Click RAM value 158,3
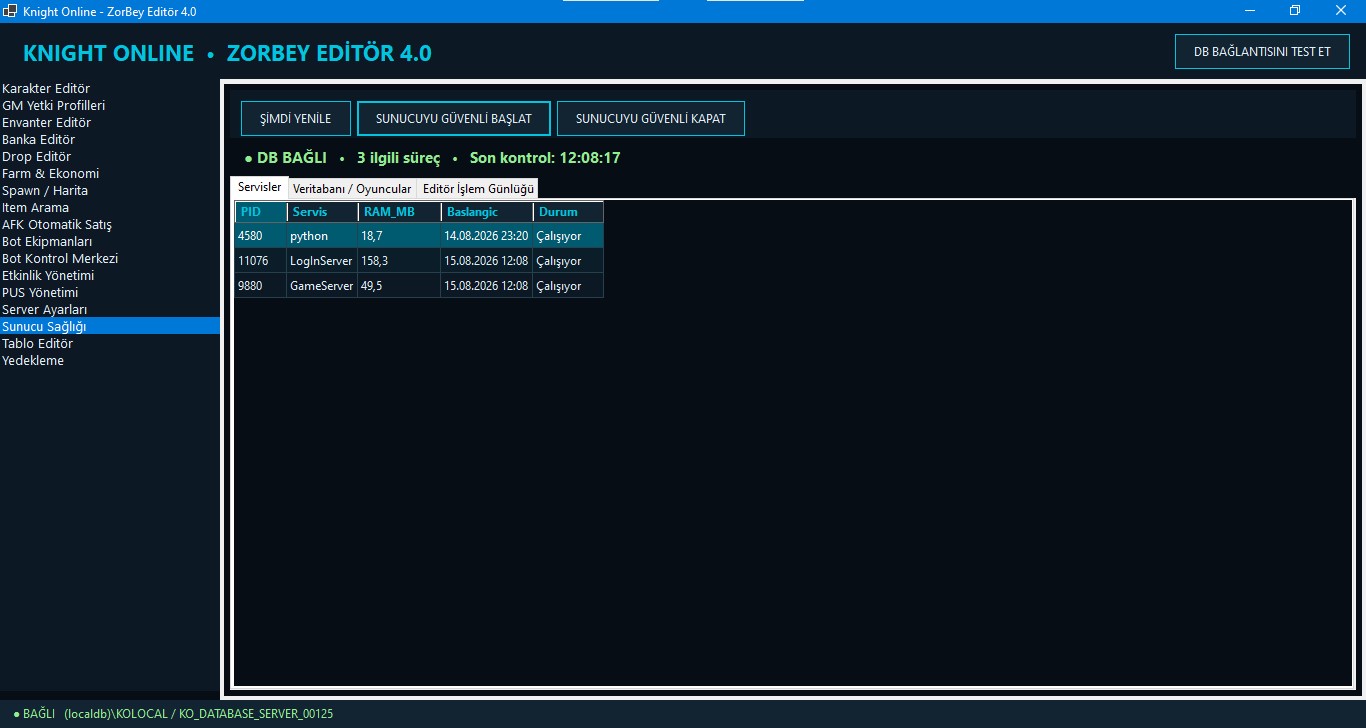The height and width of the screenshot is (728, 1366). pyautogui.click(x=400, y=261)
